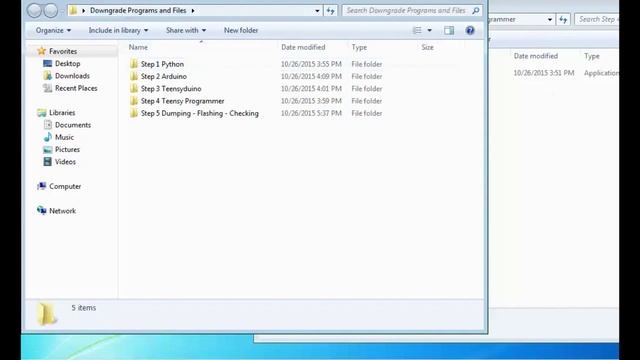Click the Desktop icon in navigation pane
This screenshot has width=640, height=360.
point(48,63)
